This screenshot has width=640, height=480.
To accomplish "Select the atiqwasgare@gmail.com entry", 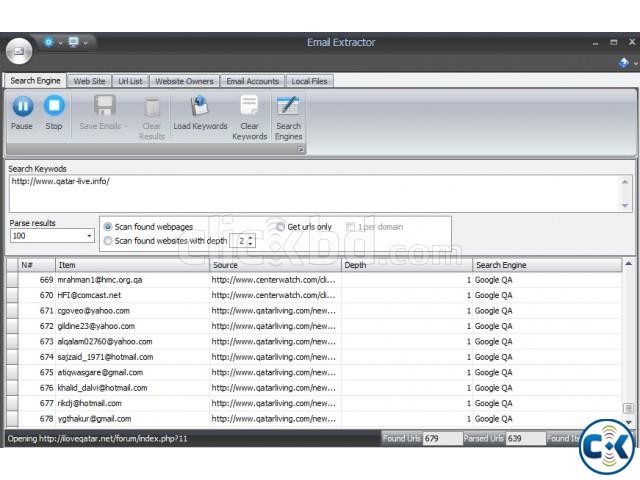I will point(100,373).
